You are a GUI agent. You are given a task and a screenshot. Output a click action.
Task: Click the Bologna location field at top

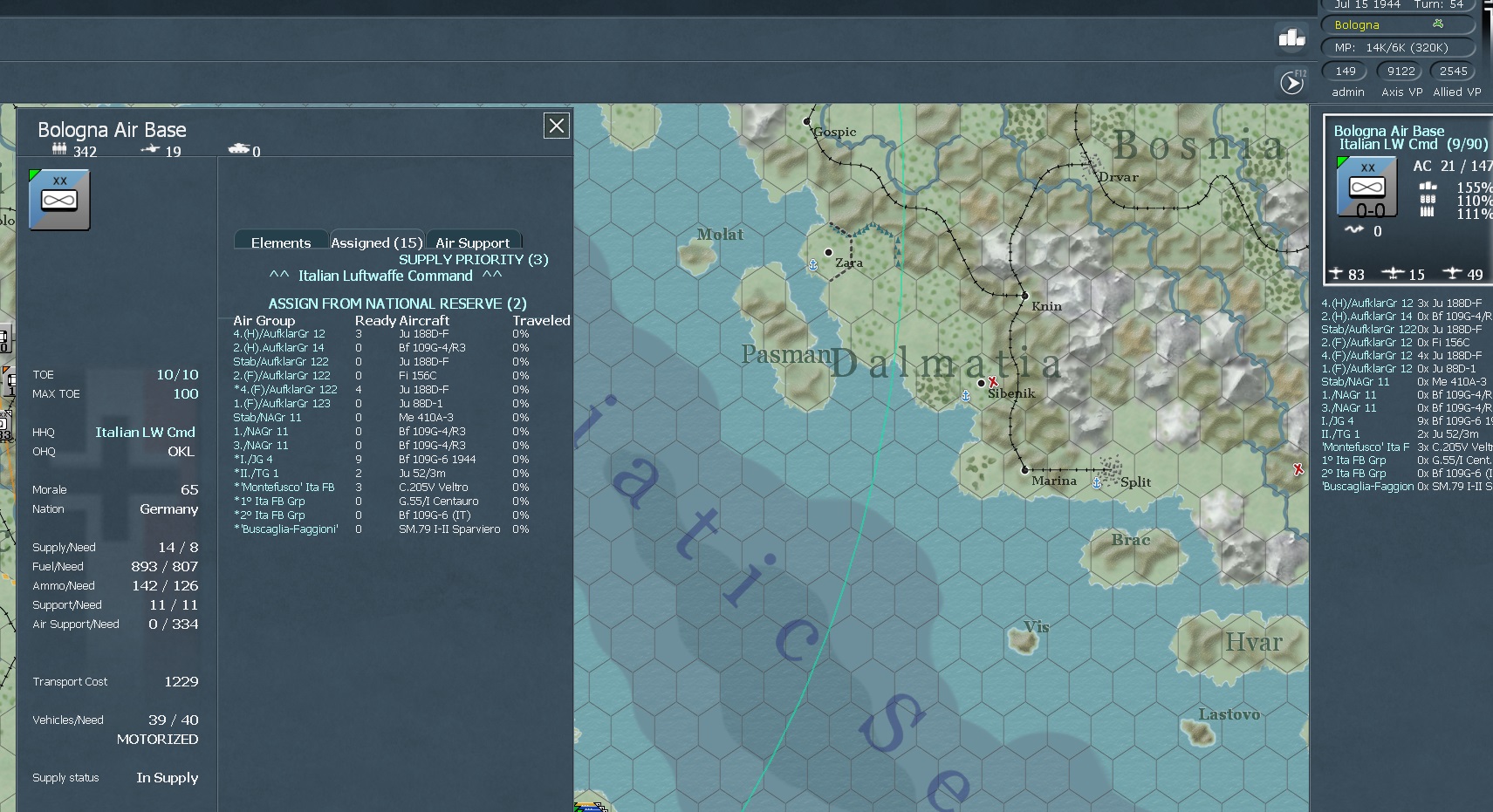point(1397,24)
